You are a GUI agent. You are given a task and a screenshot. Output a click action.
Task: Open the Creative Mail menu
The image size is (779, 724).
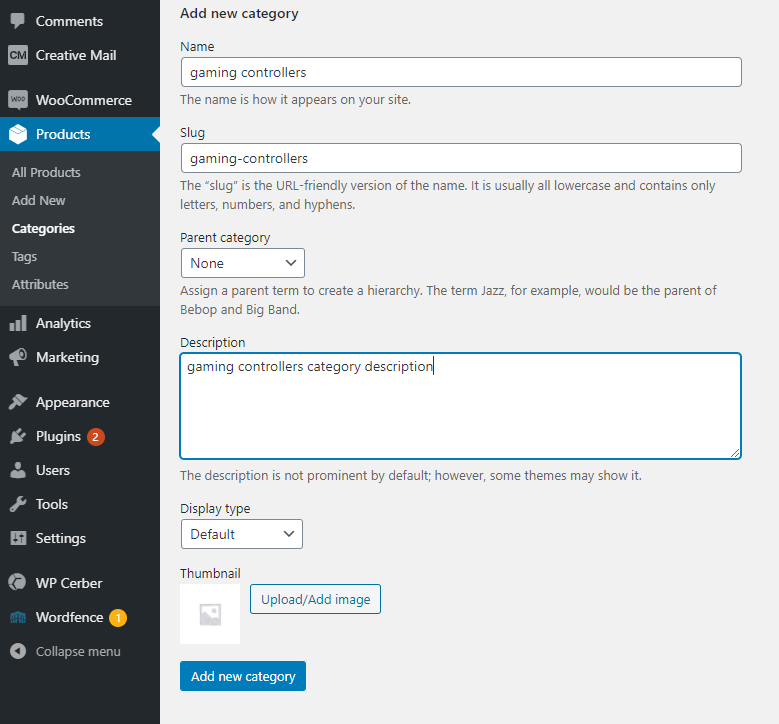pos(80,55)
